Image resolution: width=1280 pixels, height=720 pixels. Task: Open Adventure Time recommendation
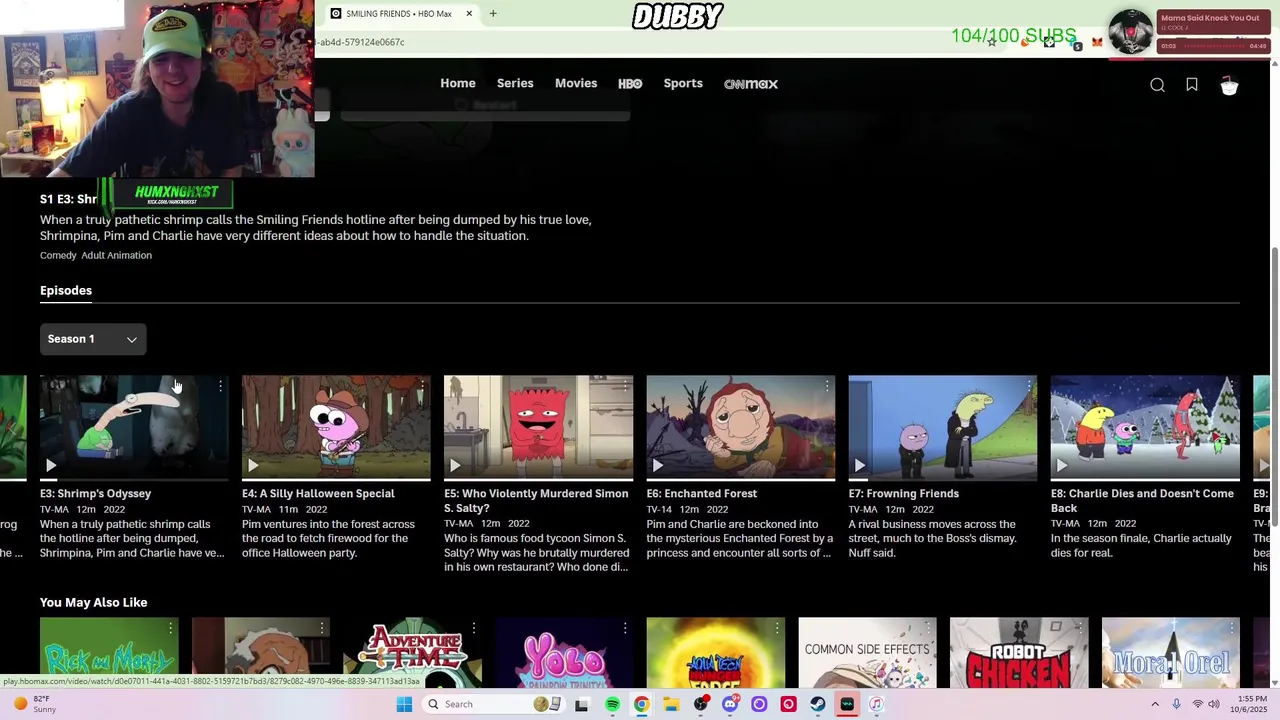click(412, 654)
